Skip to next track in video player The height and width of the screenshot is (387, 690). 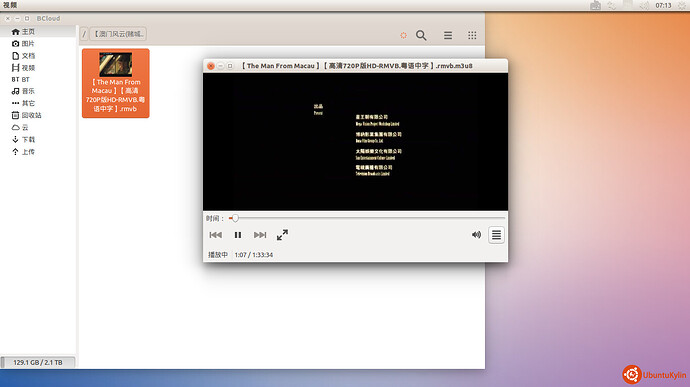pos(260,235)
